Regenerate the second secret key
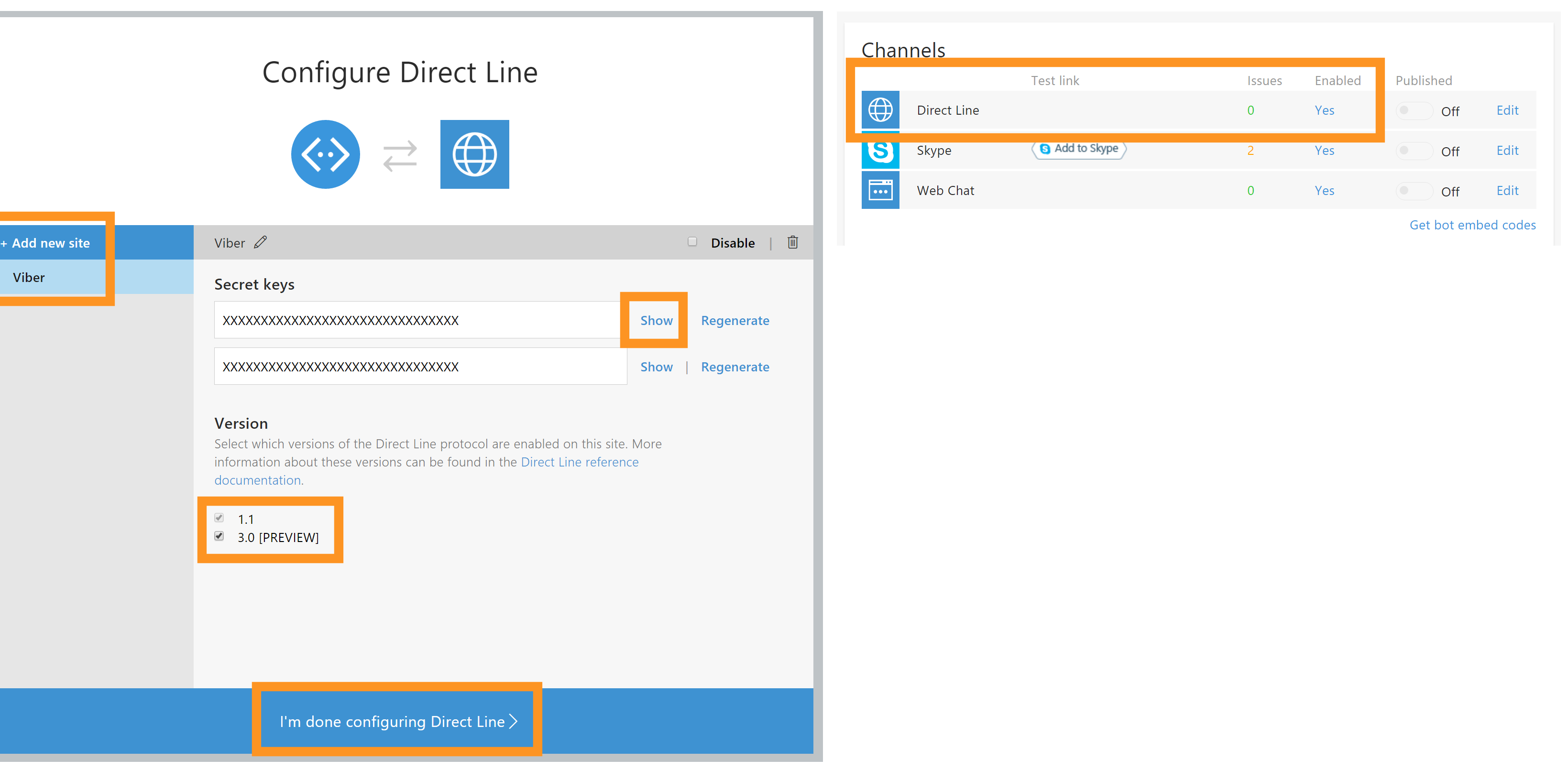The height and width of the screenshot is (770, 1568). click(x=735, y=367)
